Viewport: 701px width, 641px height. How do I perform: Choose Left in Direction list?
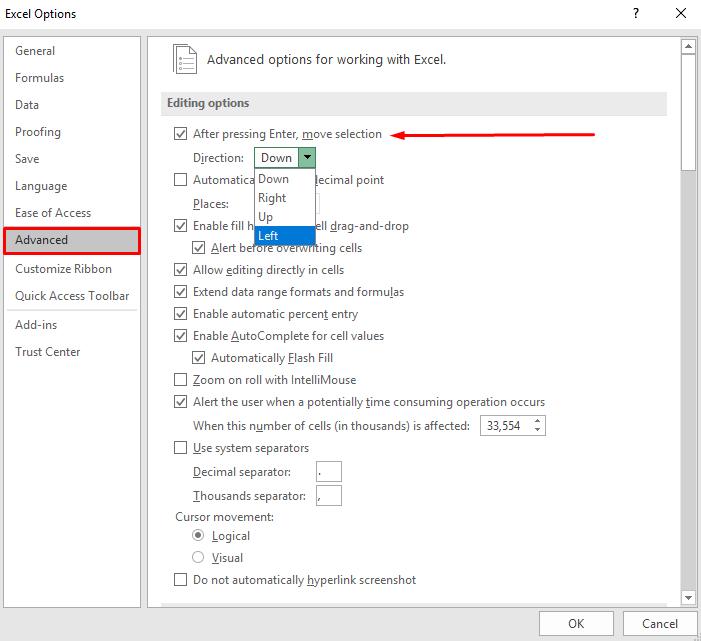285,236
